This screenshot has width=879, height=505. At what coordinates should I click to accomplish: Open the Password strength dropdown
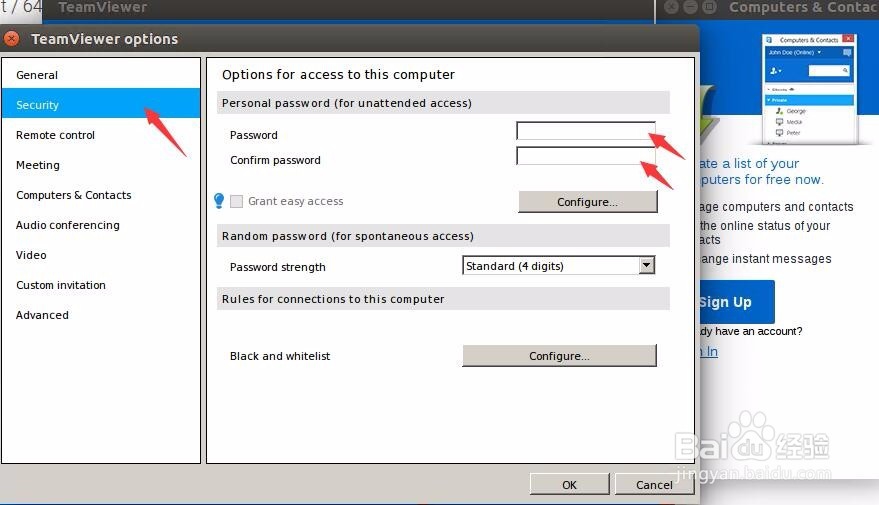646,266
